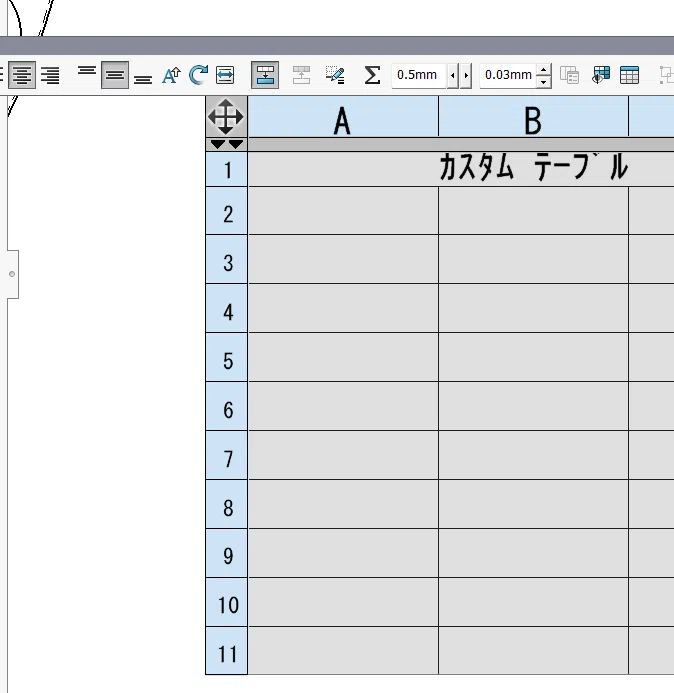Screen dimensions: 674x693
Task: Expand table via double down triangles
Action: point(226,145)
